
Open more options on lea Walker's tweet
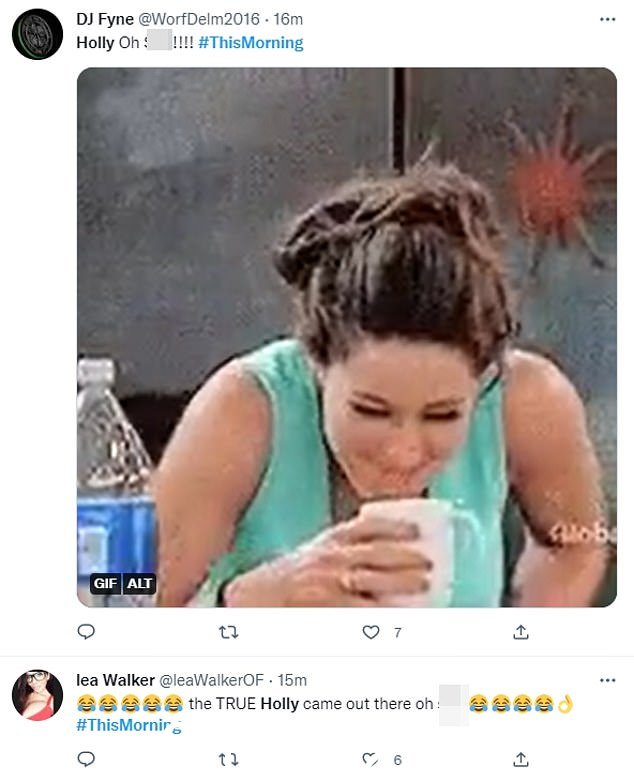(x=608, y=680)
